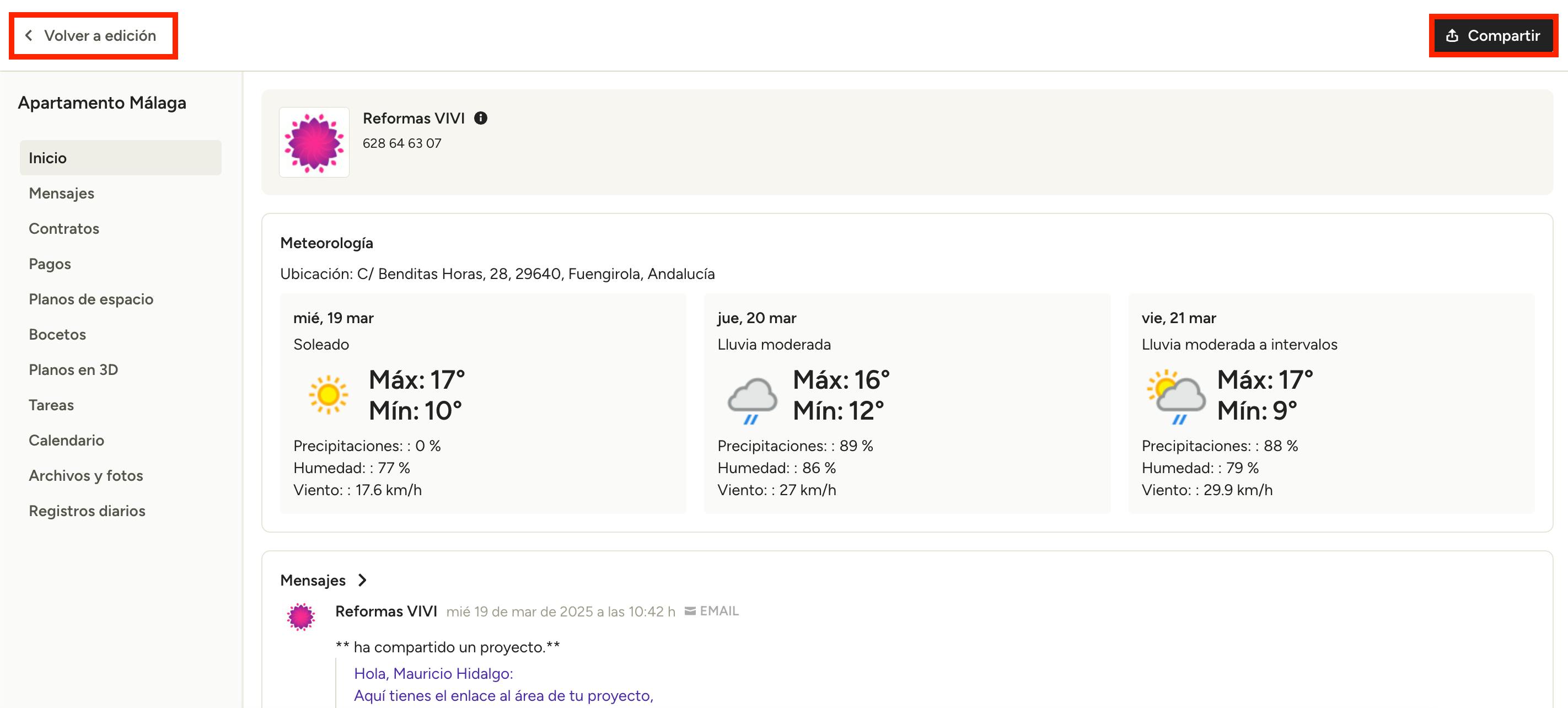This screenshot has width=1568, height=708.
Task: Expand Mensajes section via chevron arrow
Action: pyautogui.click(x=362, y=580)
